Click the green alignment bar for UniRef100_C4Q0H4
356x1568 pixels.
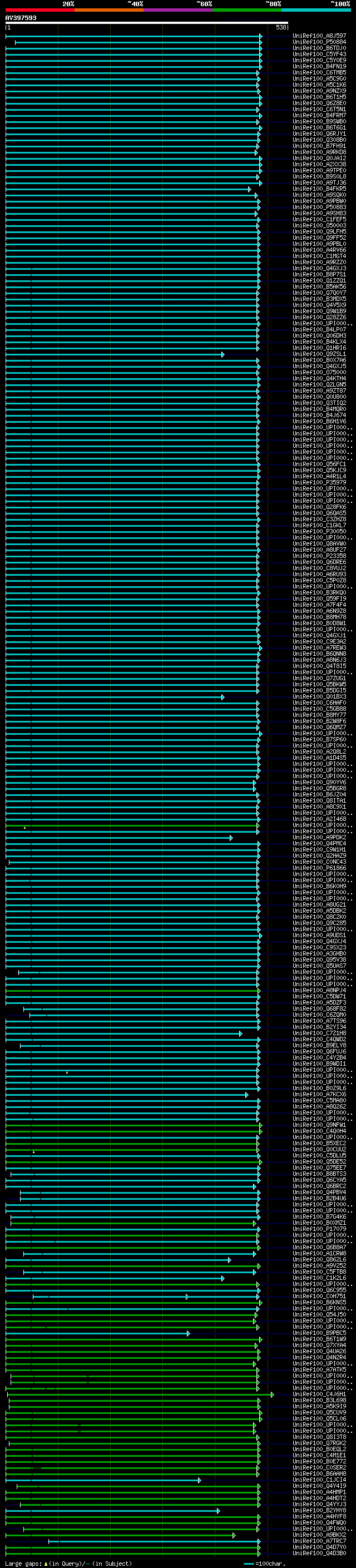point(133,1131)
